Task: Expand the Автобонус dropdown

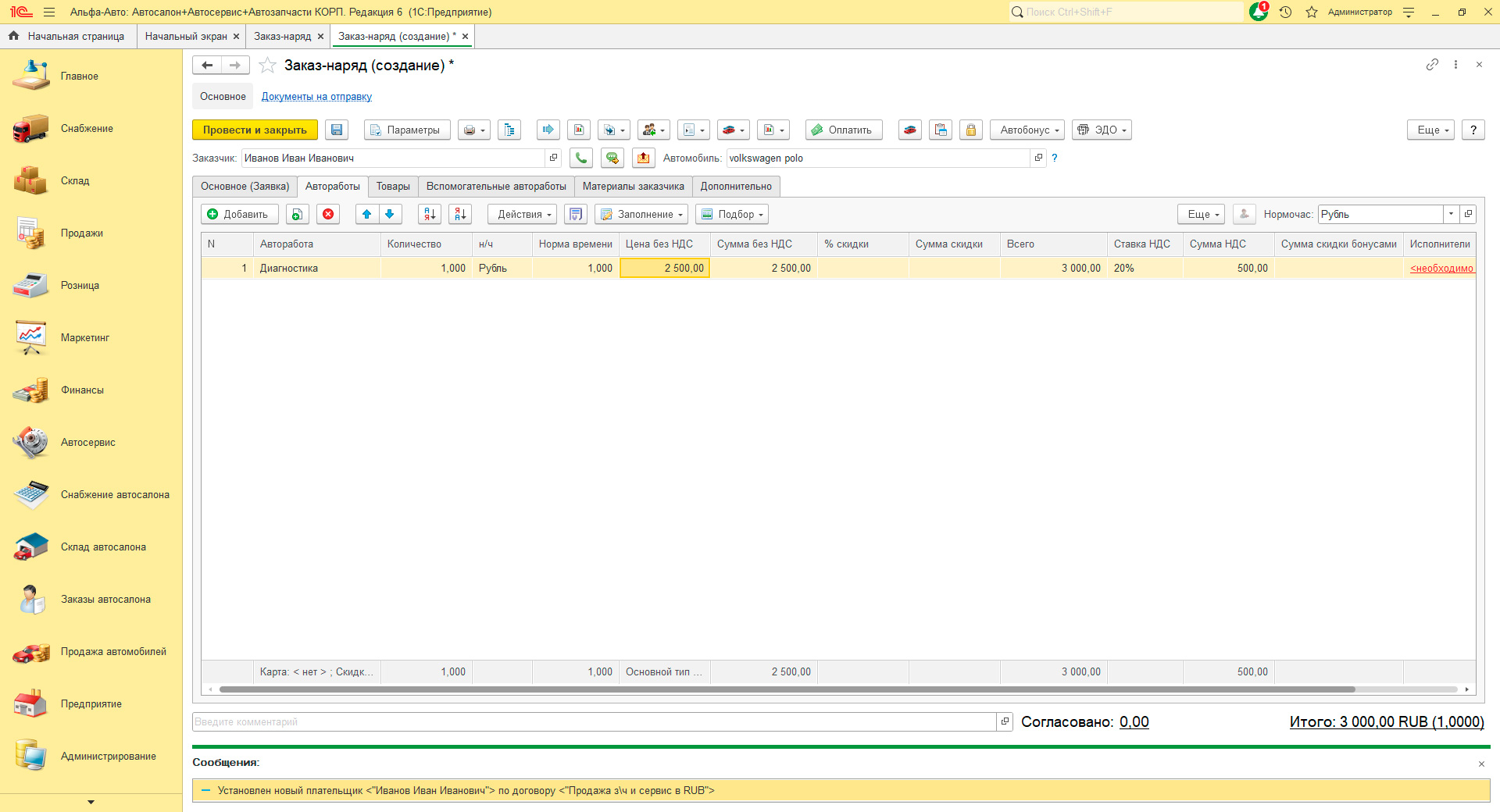Action: point(1027,130)
